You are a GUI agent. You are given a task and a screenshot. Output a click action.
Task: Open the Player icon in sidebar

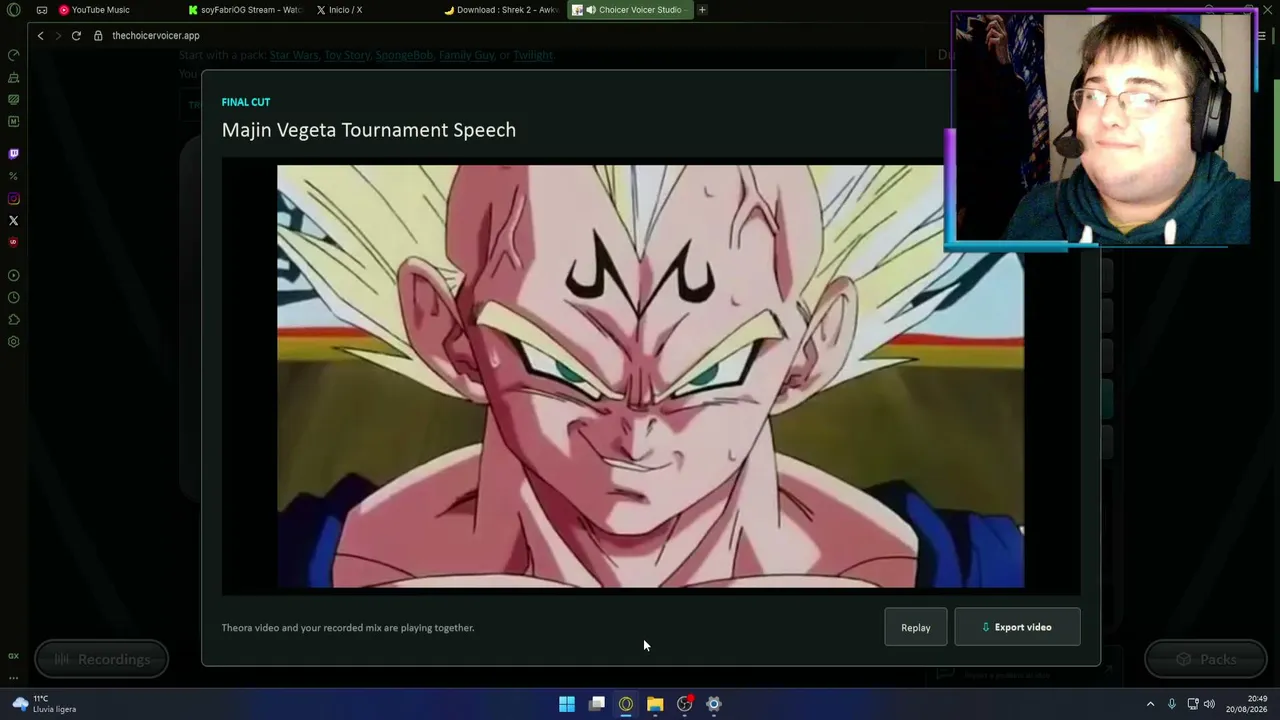click(14, 275)
